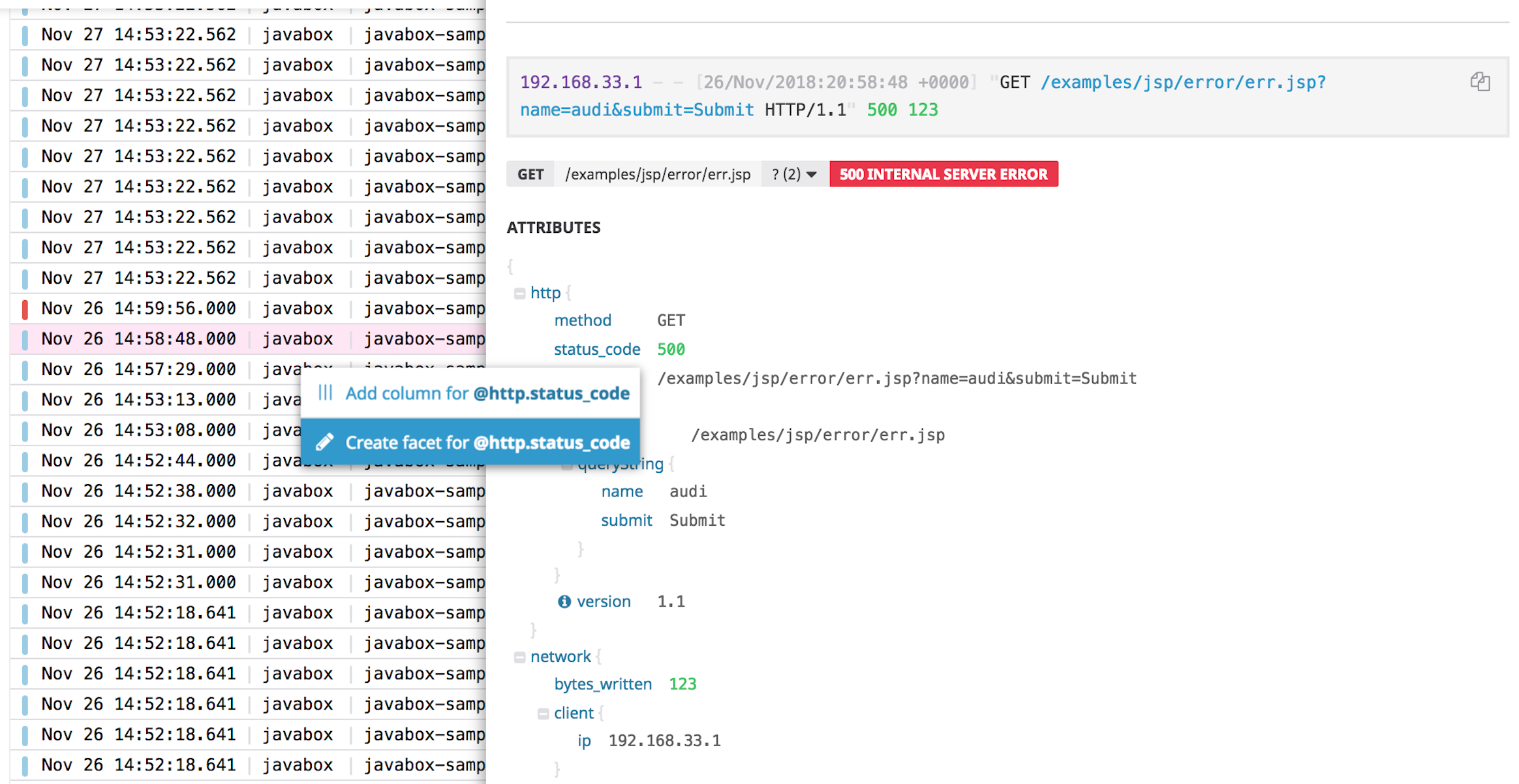Click the blue severity bar on the 14:58:48 log
The height and width of the screenshot is (784, 1519).
[23, 339]
